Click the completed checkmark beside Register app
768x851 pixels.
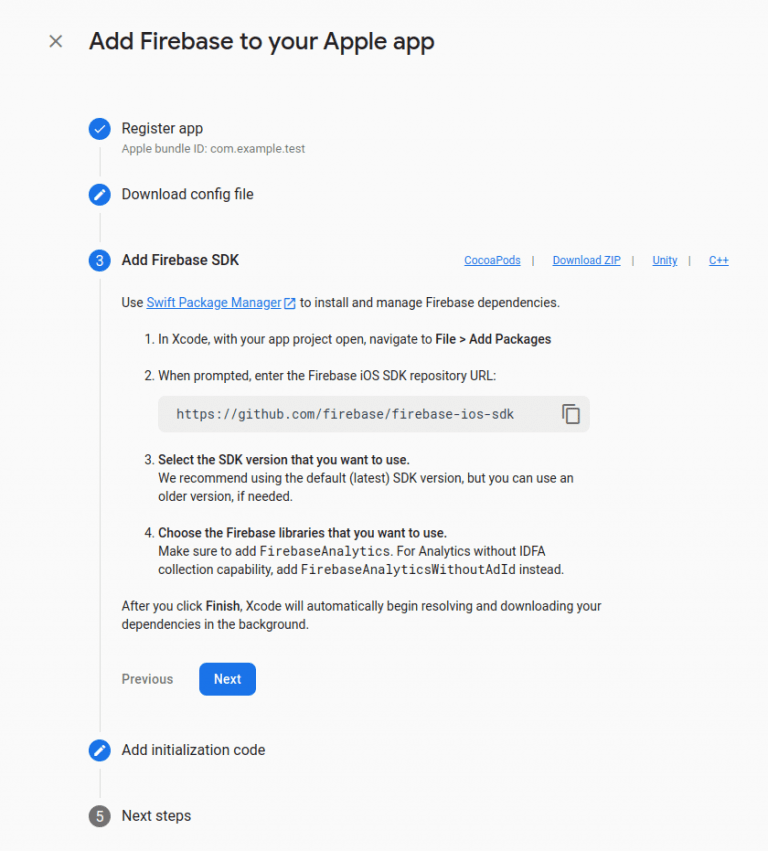point(99,128)
